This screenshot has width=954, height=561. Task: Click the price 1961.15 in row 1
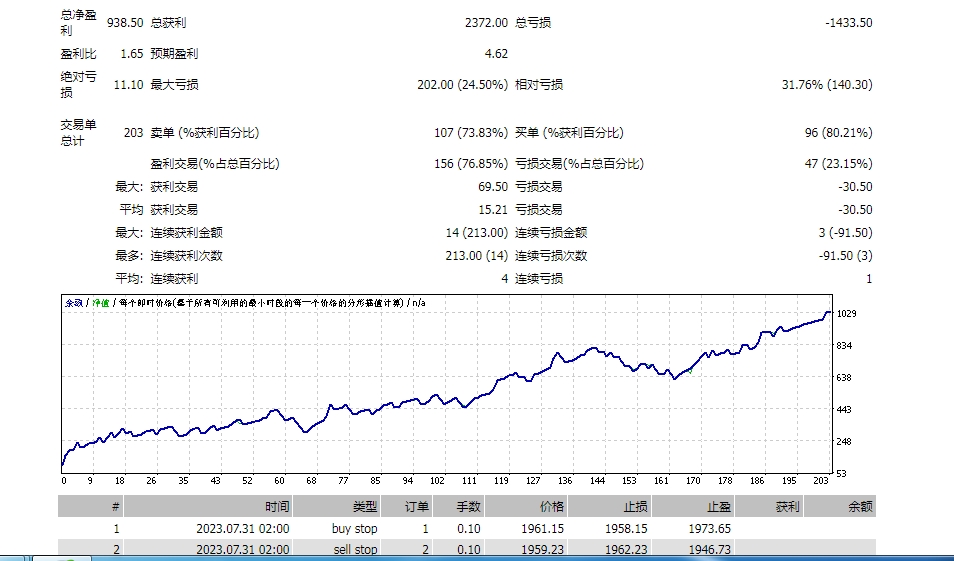coord(543,529)
